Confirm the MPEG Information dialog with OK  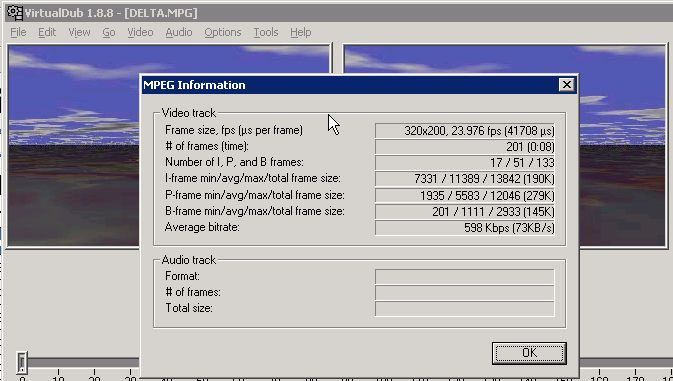[529, 353]
